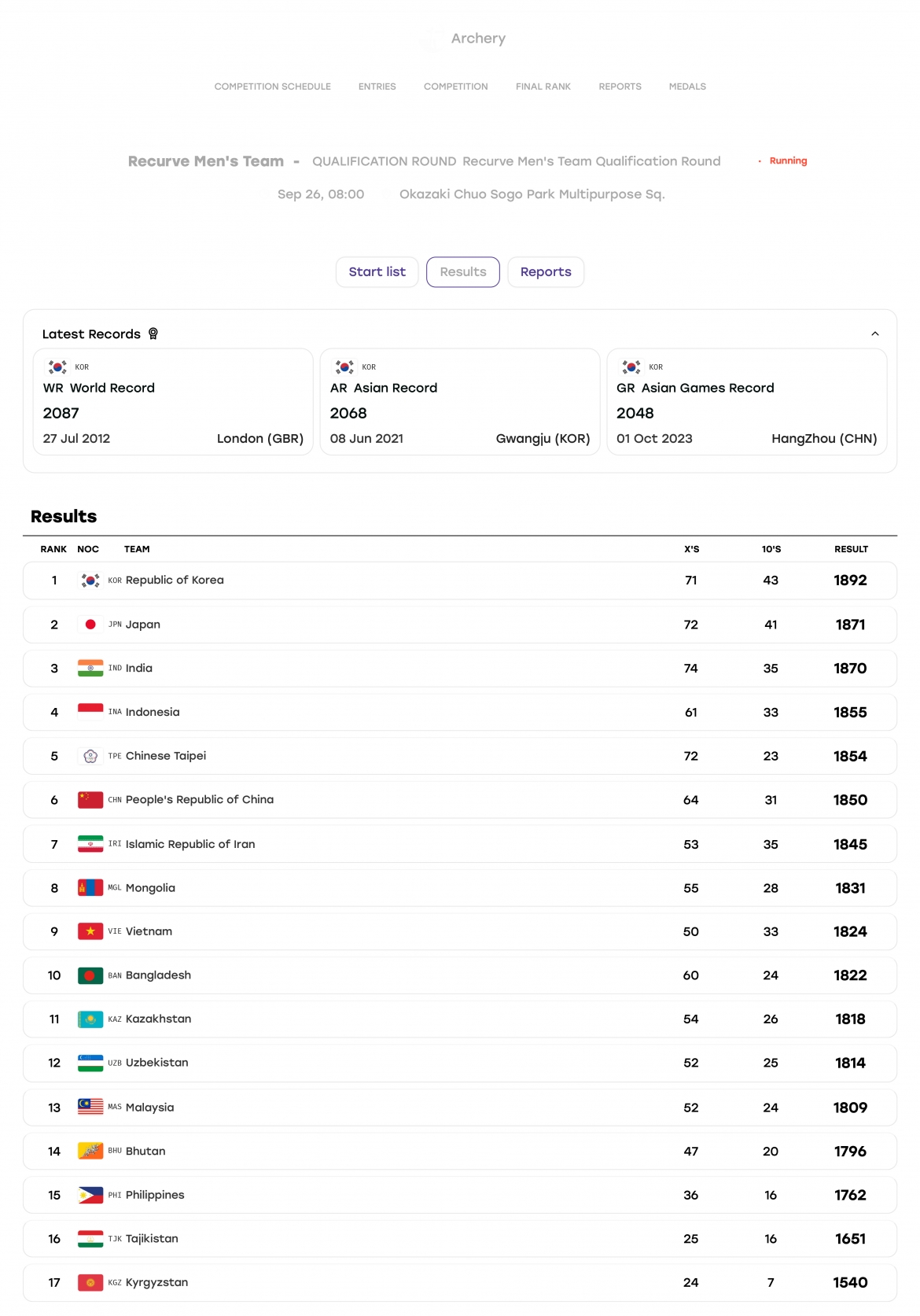Click the Gwangju (KOR) location text
The height and width of the screenshot is (1316, 920).
[x=543, y=439]
